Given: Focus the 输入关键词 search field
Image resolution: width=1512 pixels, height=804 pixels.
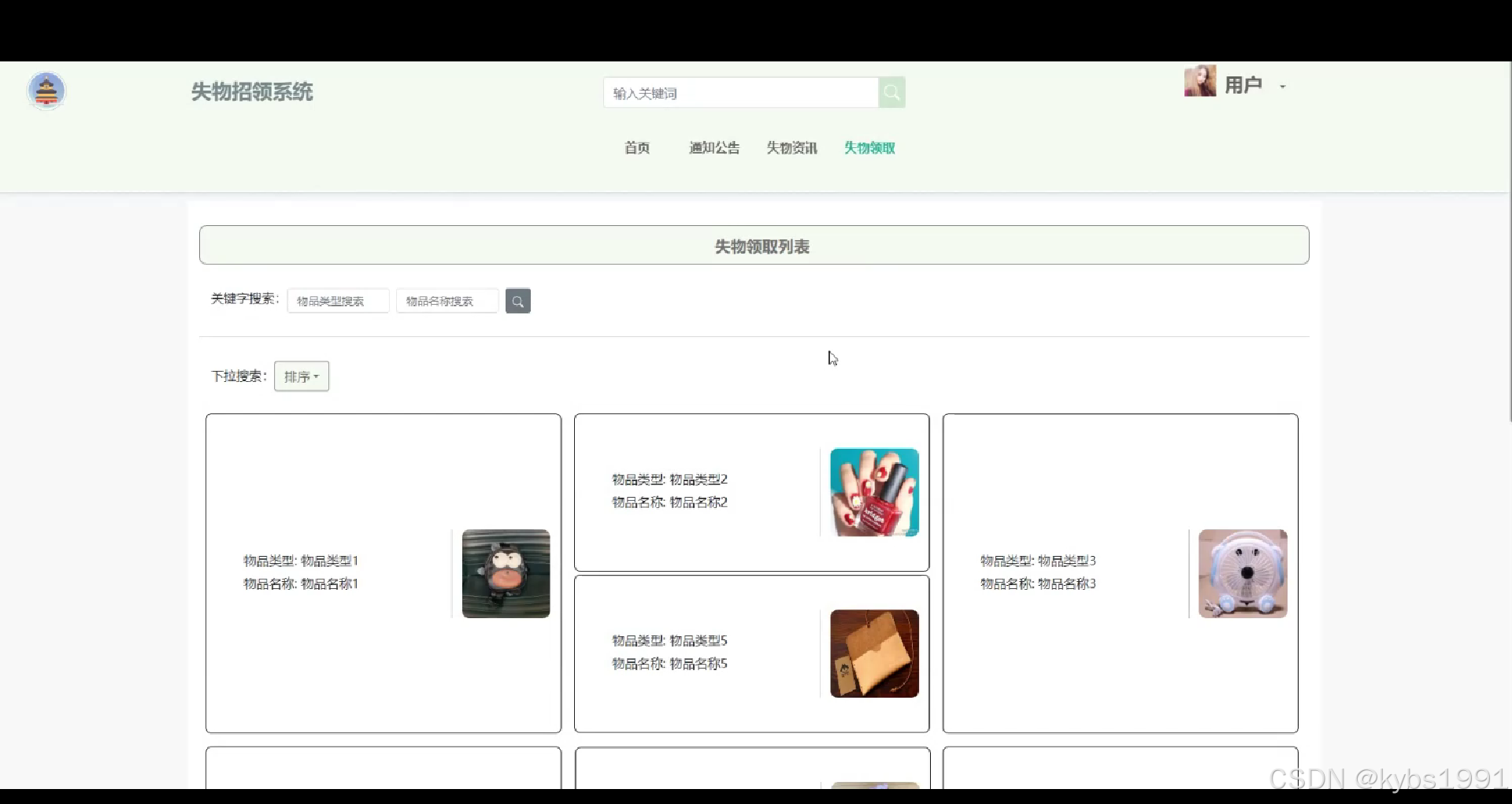Looking at the screenshot, I should (741, 93).
